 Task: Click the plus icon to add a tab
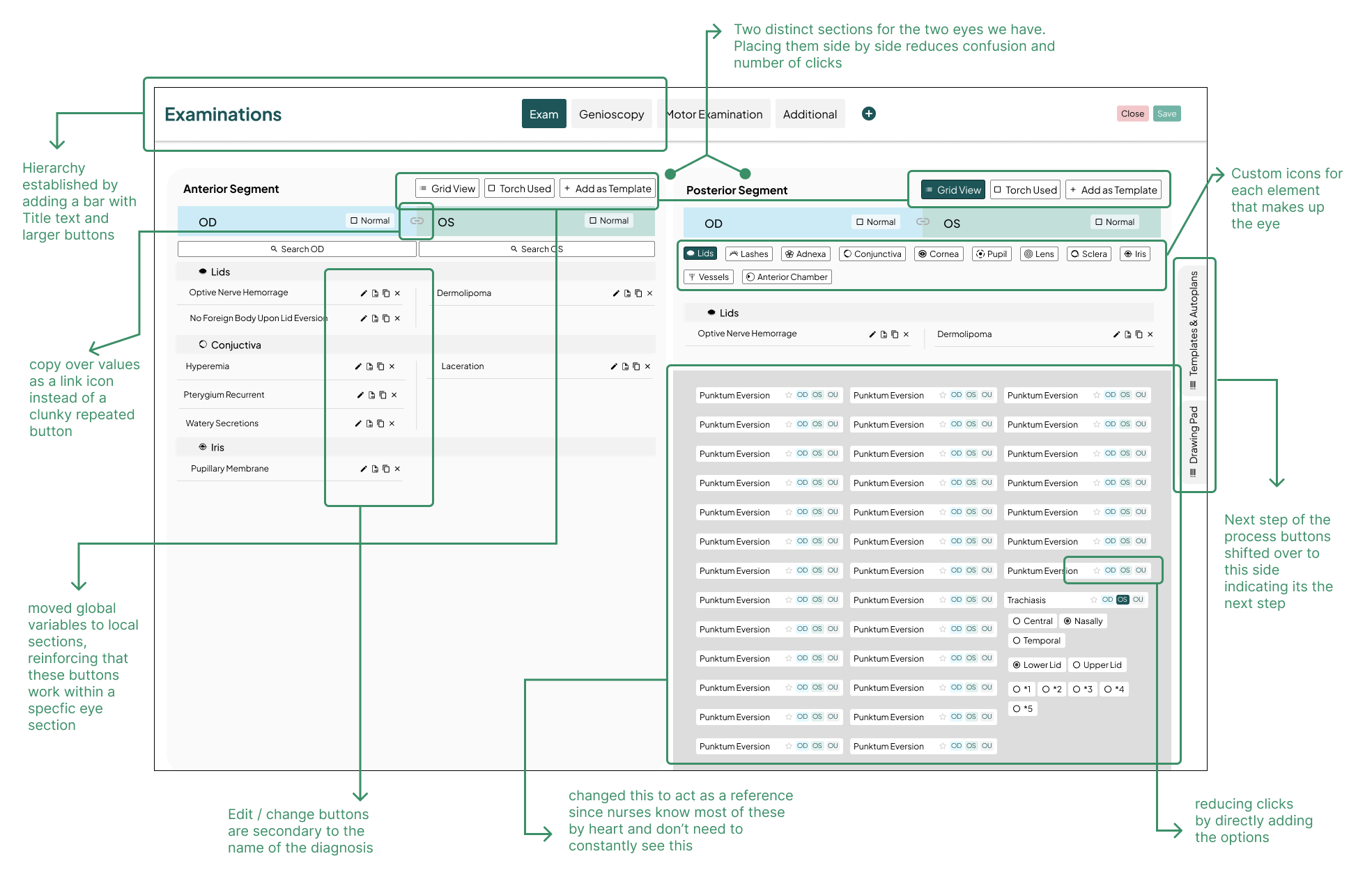click(x=868, y=114)
